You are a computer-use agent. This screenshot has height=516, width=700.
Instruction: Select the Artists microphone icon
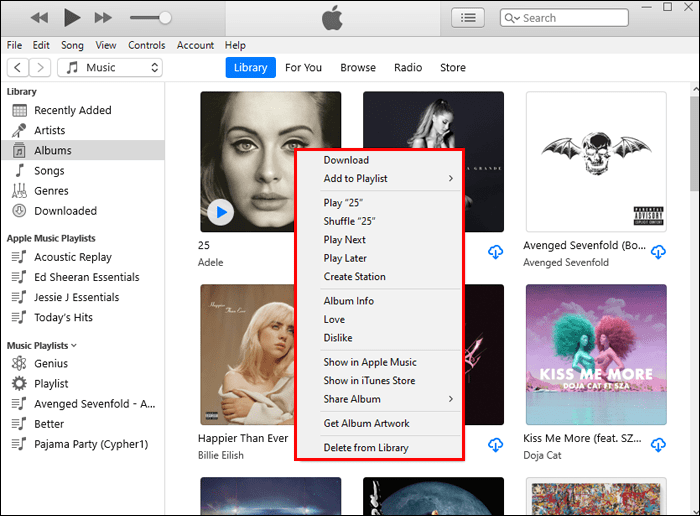[19, 130]
